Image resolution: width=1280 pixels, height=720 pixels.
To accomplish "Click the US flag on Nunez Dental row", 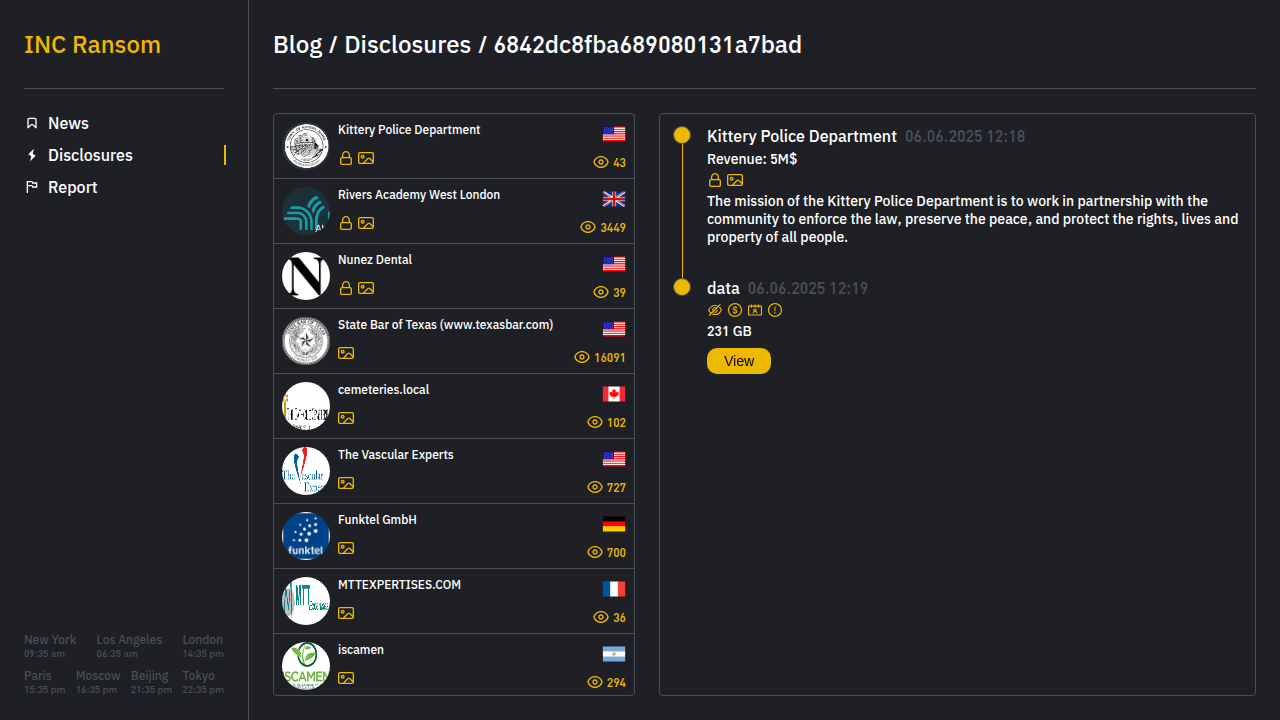I will (x=614, y=264).
